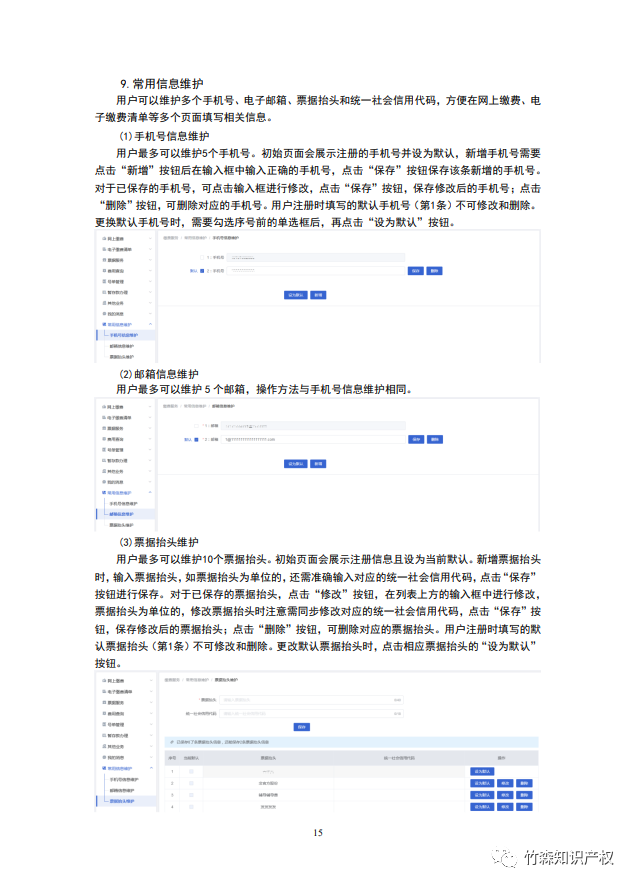Viewport: 634px width, 886px height.
Task: Tick 当前默认 checkbox in invoice table row 3
Action: tap(191, 796)
